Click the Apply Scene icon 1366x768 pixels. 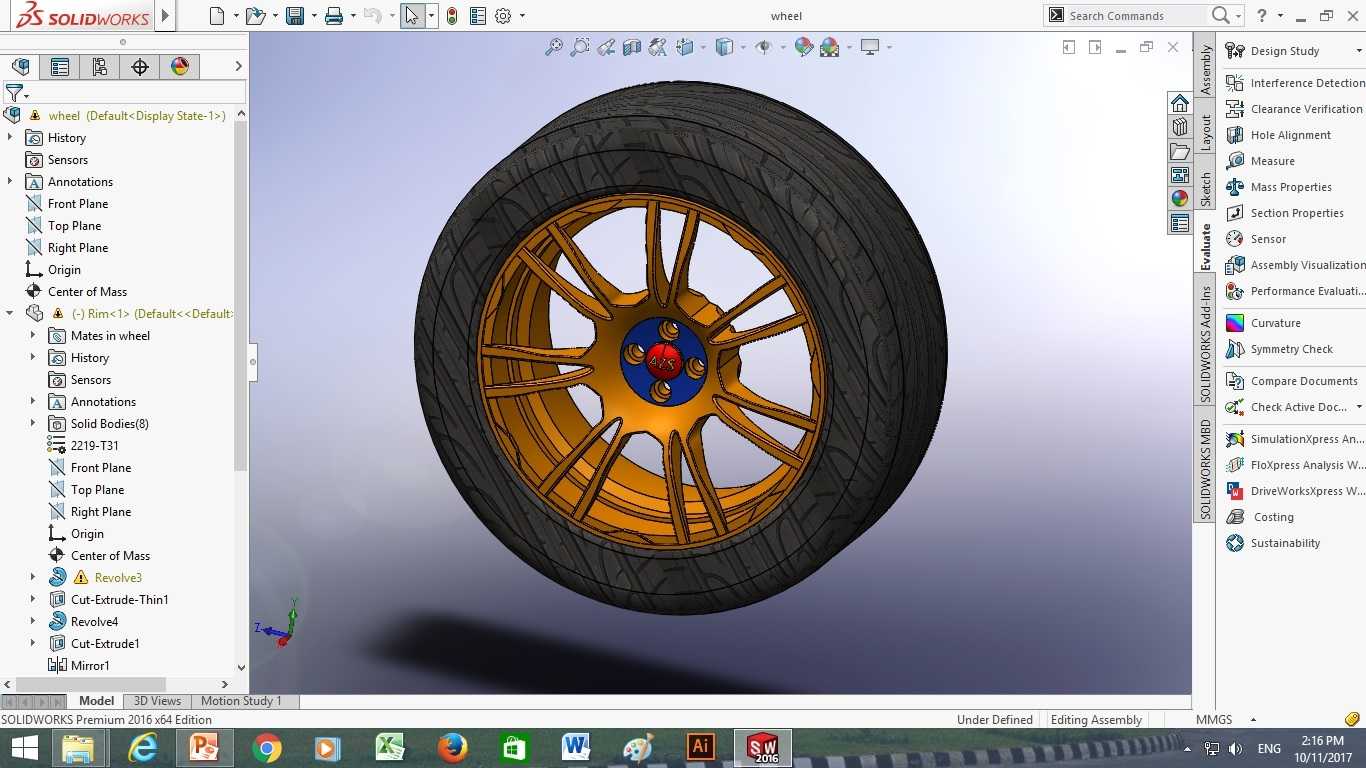829,47
